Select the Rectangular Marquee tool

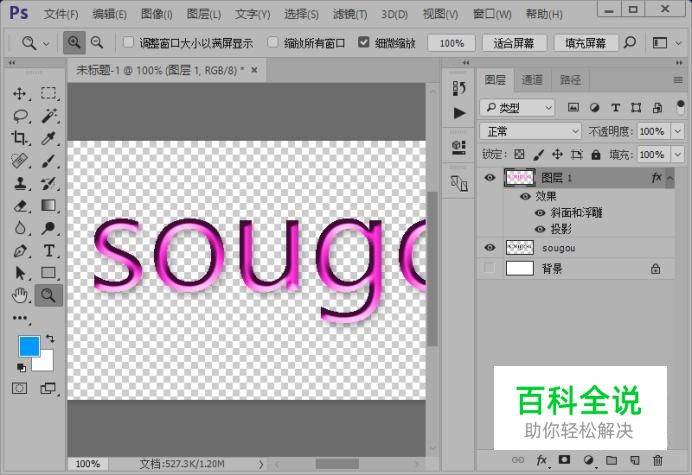pyautogui.click(x=49, y=94)
